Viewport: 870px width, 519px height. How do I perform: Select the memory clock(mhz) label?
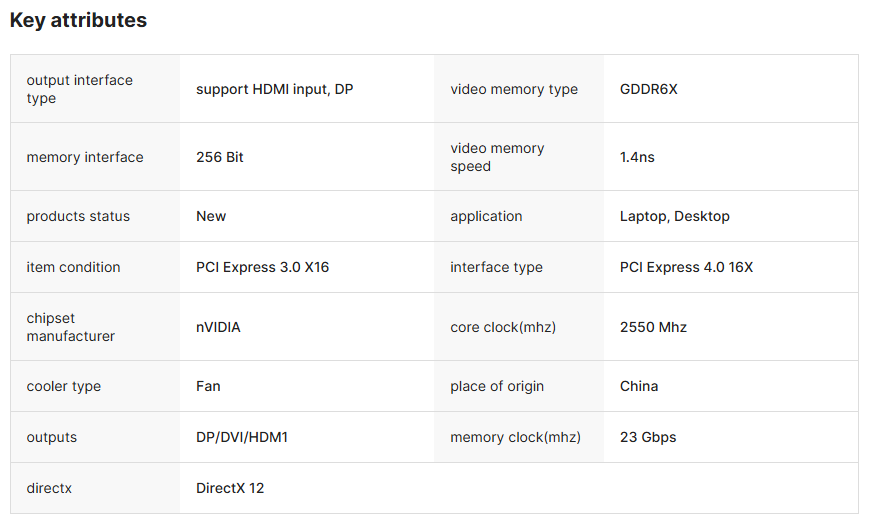(515, 437)
